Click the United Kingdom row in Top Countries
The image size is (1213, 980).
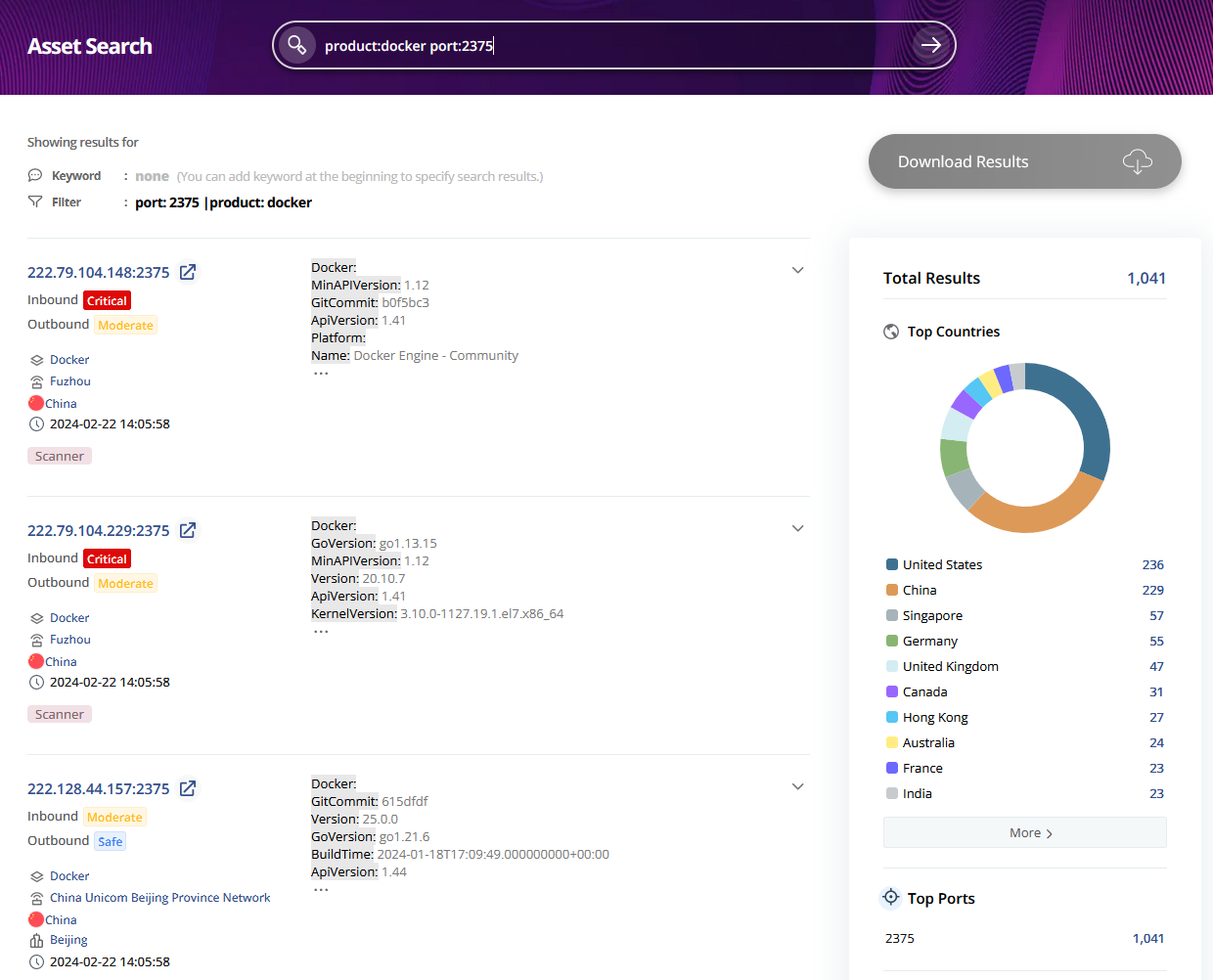coord(1025,666)
